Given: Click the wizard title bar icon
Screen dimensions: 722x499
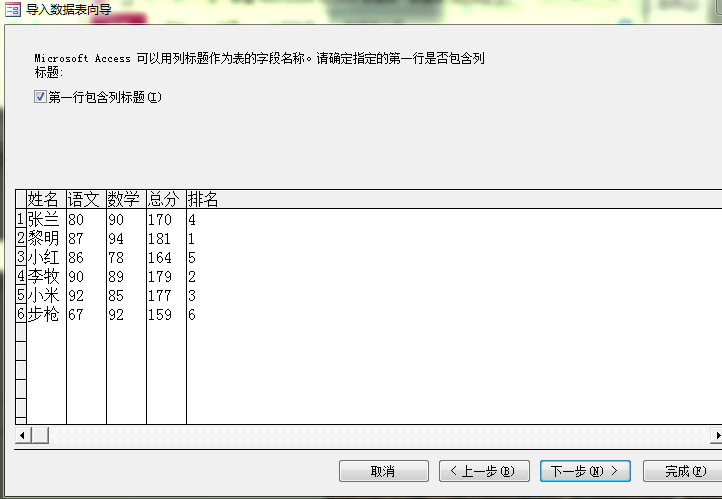Looking at the screenshot, I should coord(13,9).
